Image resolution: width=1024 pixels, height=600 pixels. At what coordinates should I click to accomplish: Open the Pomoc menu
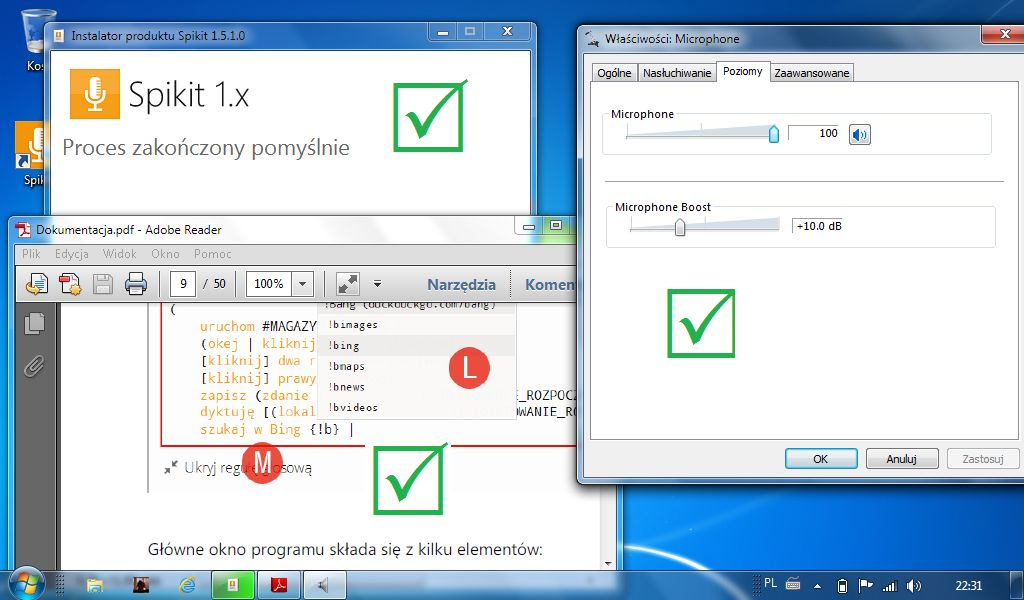click(212, 254)
